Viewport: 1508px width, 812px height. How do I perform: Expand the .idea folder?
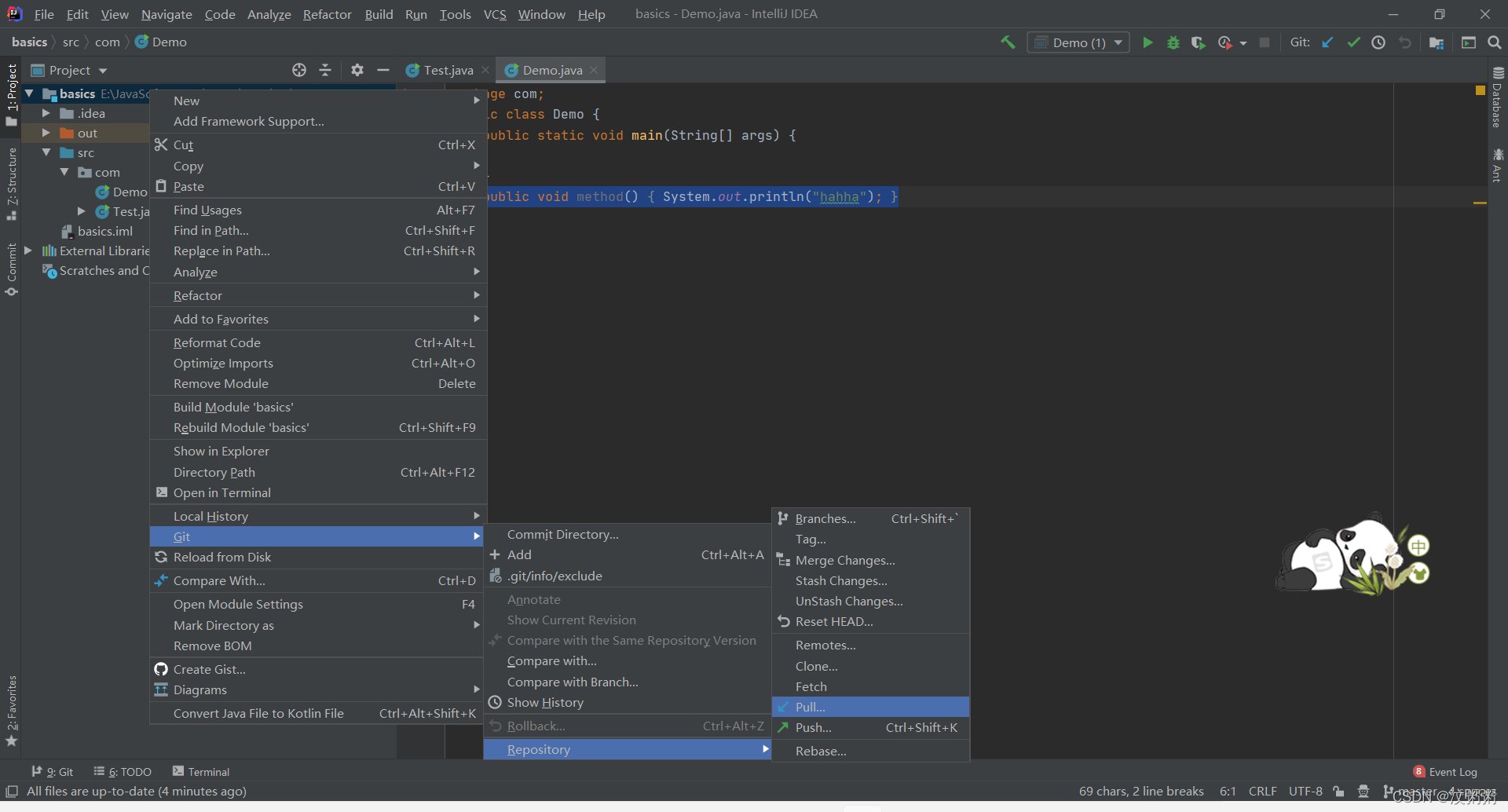[46, 113]
